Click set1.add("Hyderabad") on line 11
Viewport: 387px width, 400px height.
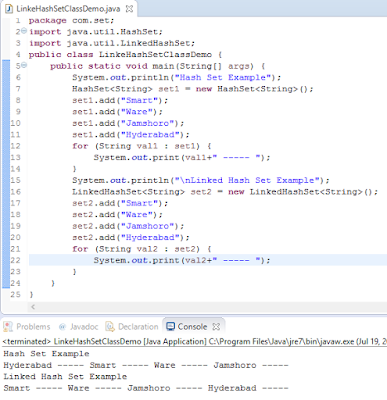(131, 135)
